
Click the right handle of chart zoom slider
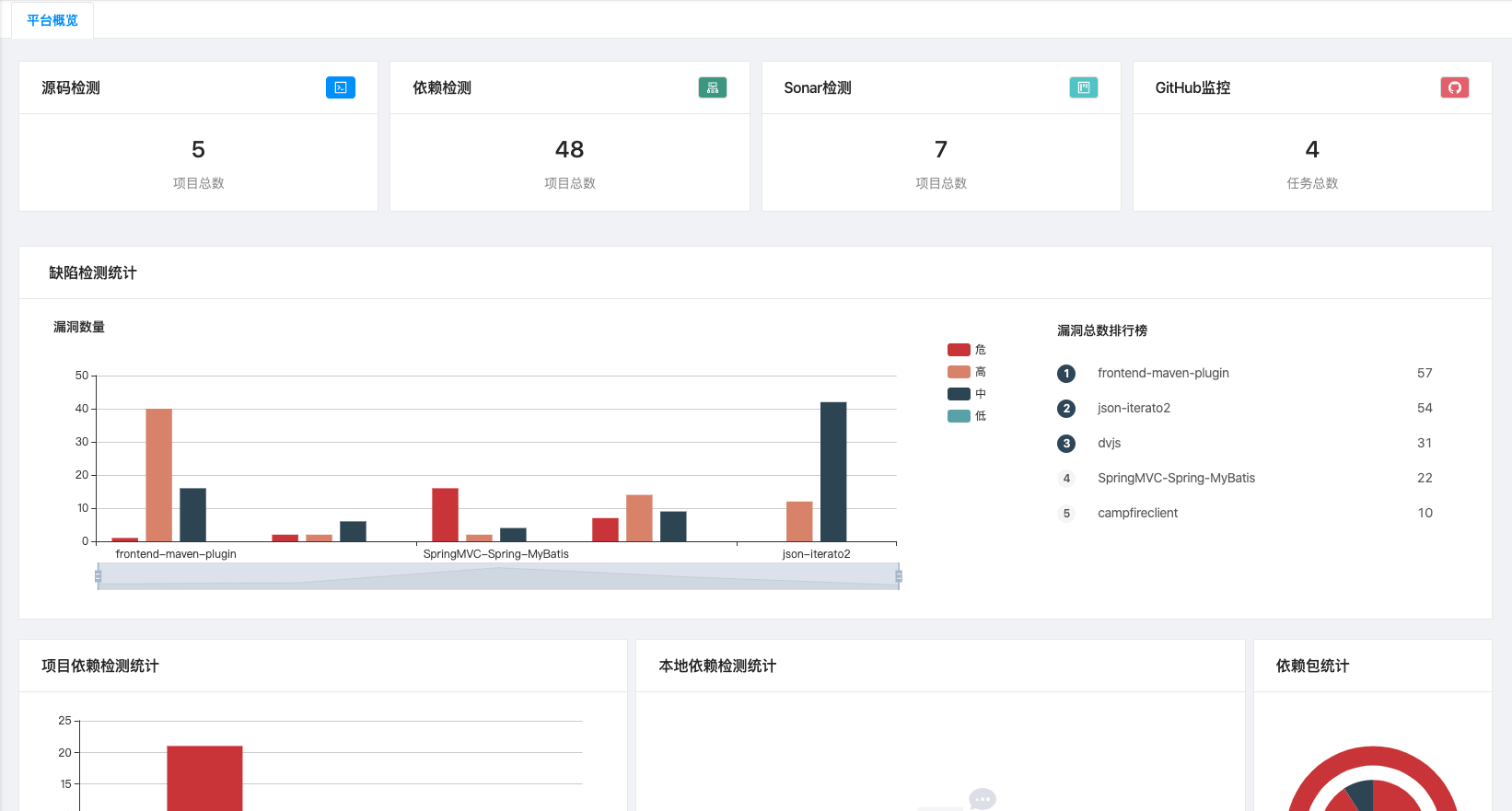[899, 576]
